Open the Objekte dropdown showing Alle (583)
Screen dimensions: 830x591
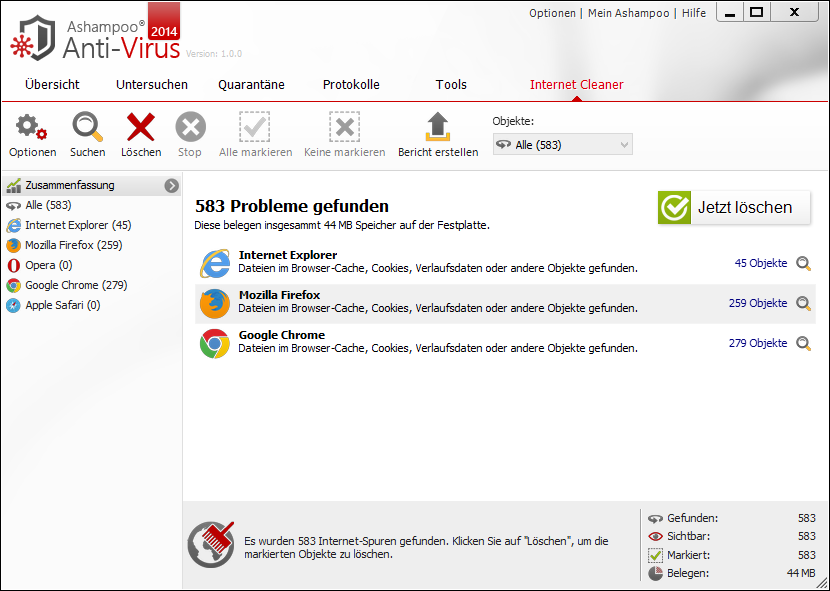click(x=562, y=145)
